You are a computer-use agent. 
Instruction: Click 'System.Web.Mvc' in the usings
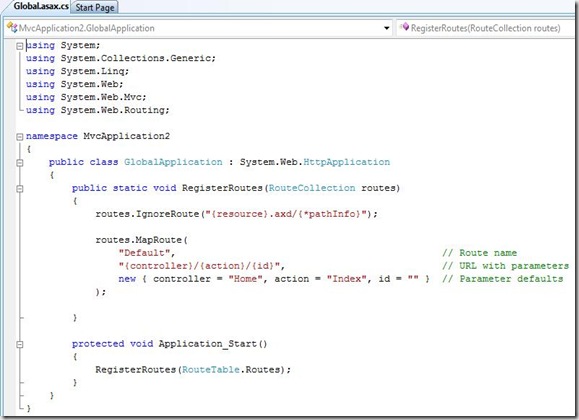coord(102,97)
